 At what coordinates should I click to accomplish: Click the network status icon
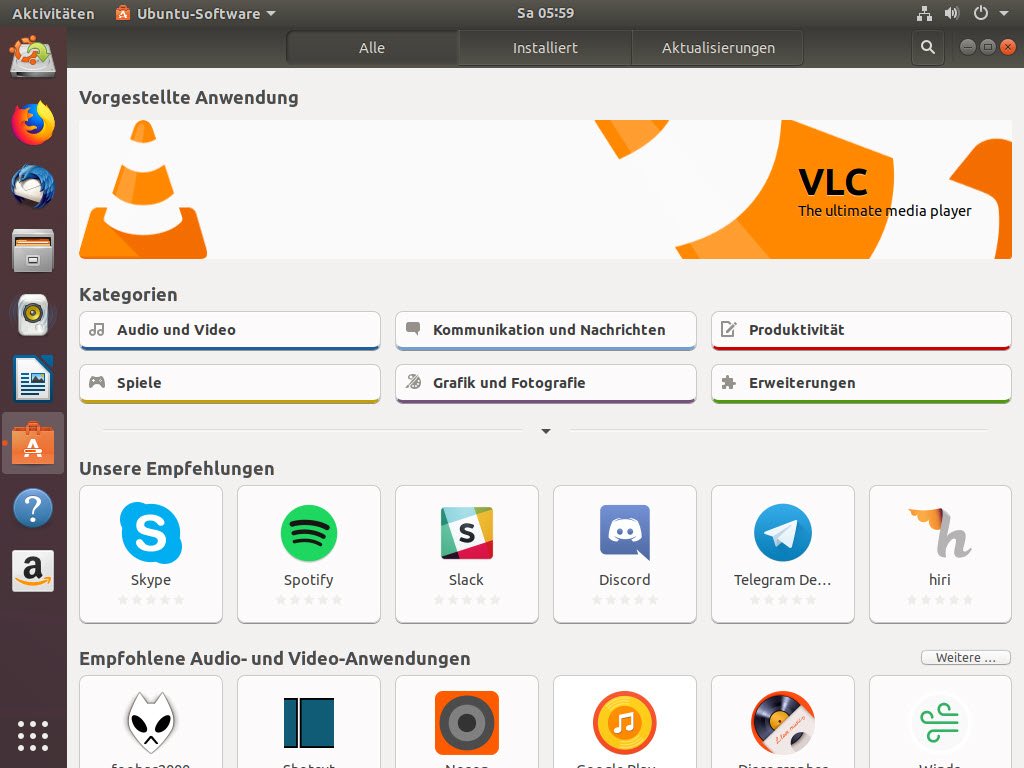click(925, 13)
